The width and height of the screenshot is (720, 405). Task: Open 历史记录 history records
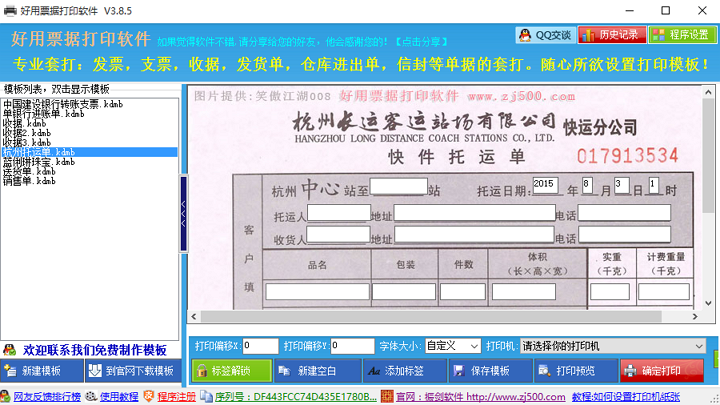pyautogui.click(x=612, y=35)
